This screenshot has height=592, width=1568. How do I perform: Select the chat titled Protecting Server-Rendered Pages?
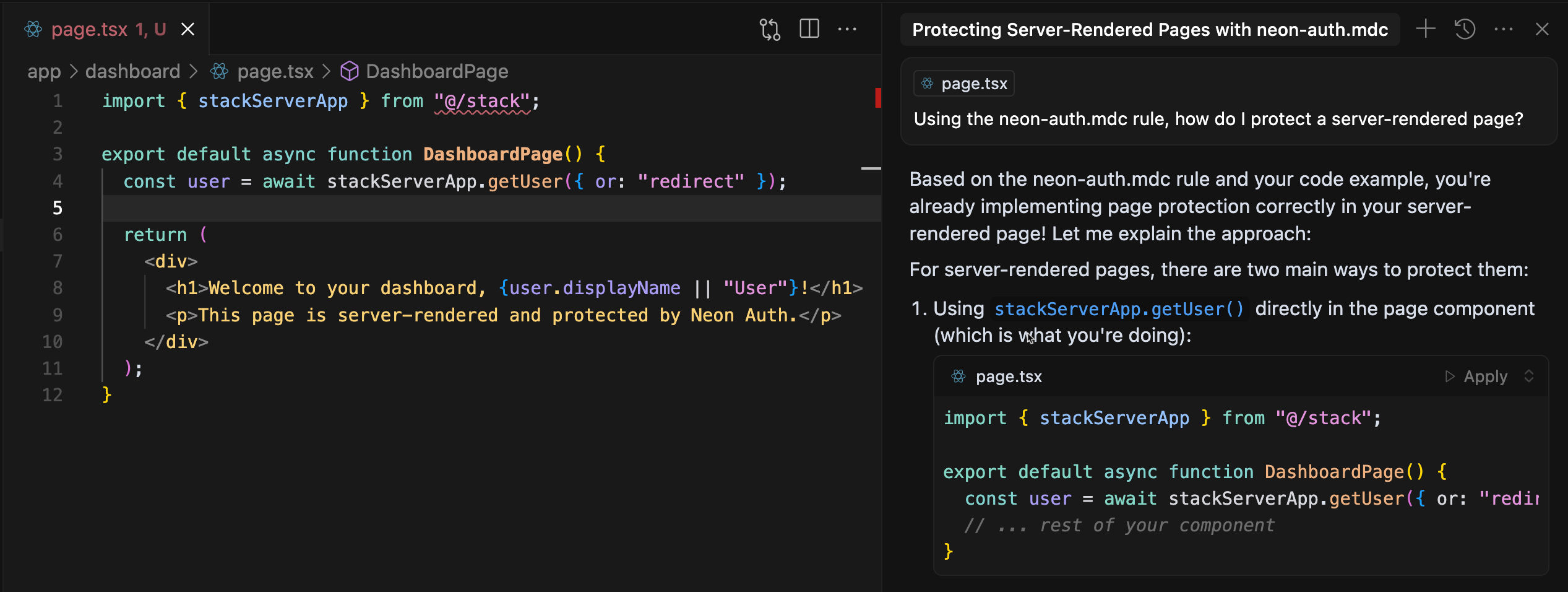point(1150,28)
